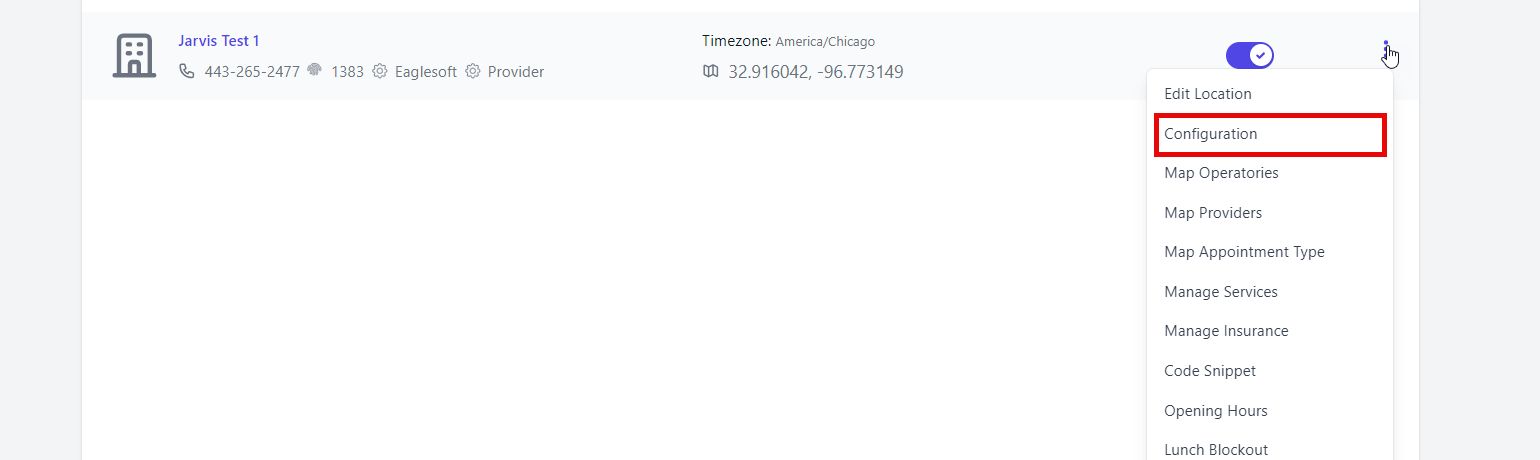This screenshot has width=1540, height=460.
Task: Click the three-dot options icon
Action: 1386,51
